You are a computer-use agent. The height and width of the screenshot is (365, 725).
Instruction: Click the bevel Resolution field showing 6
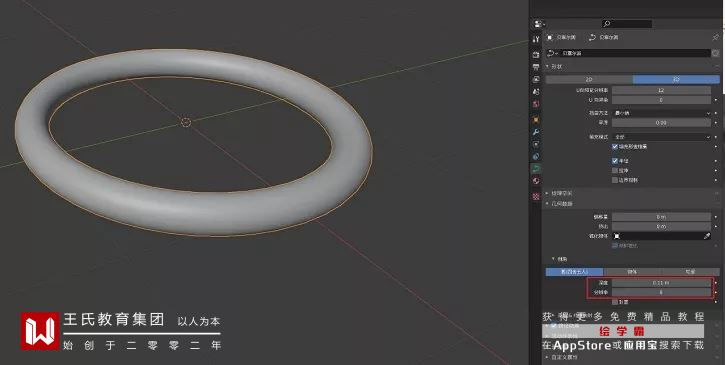[662, 292]
